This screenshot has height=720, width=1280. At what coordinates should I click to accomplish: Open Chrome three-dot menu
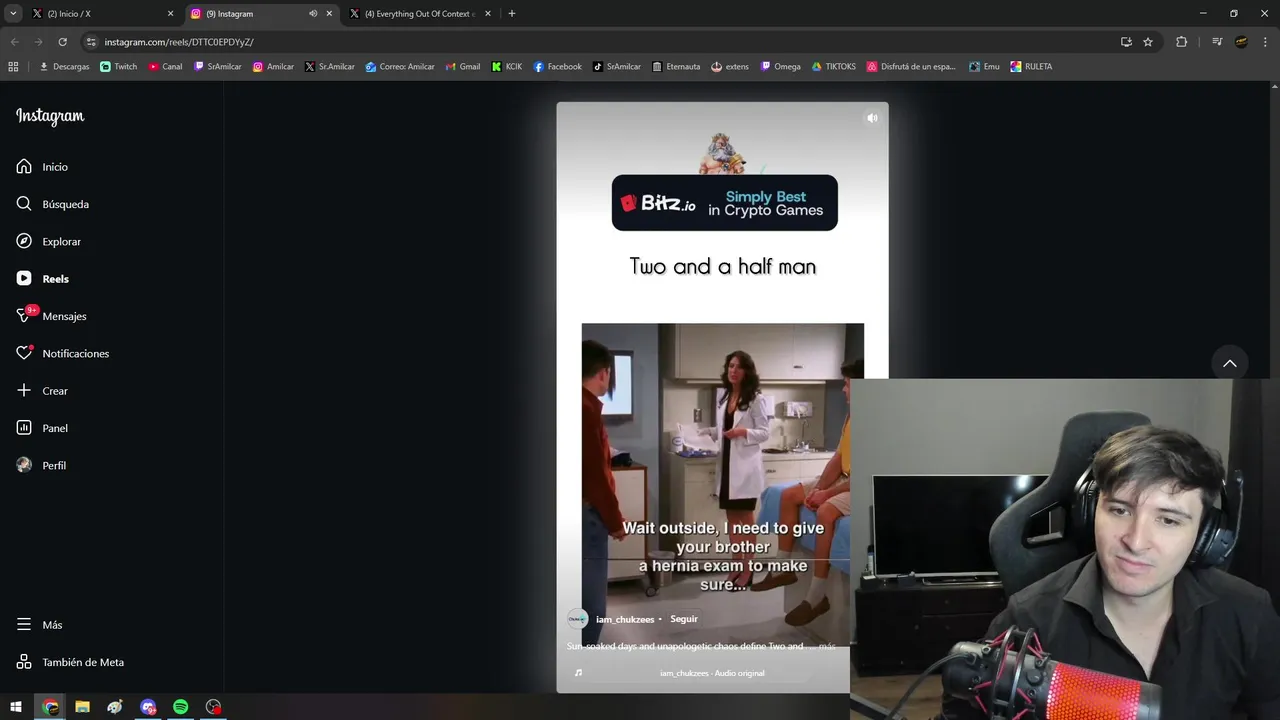1265,42
